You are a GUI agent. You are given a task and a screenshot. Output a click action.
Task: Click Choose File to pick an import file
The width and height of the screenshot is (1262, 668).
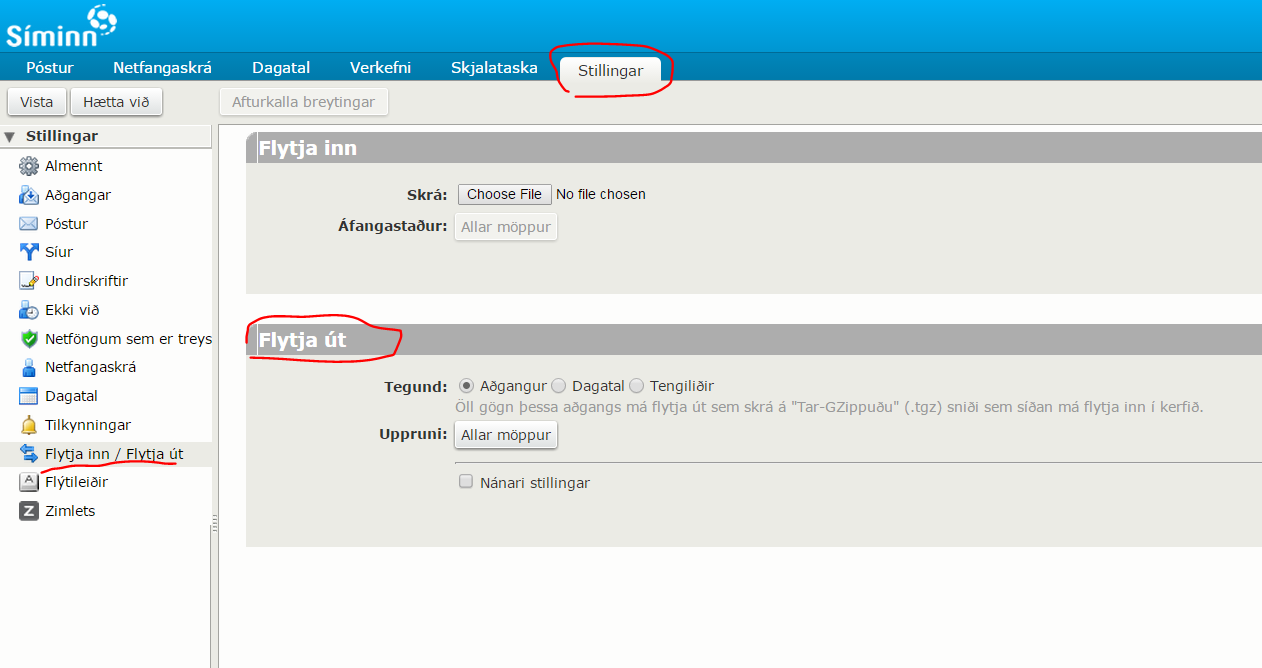(x=504, y=194)
